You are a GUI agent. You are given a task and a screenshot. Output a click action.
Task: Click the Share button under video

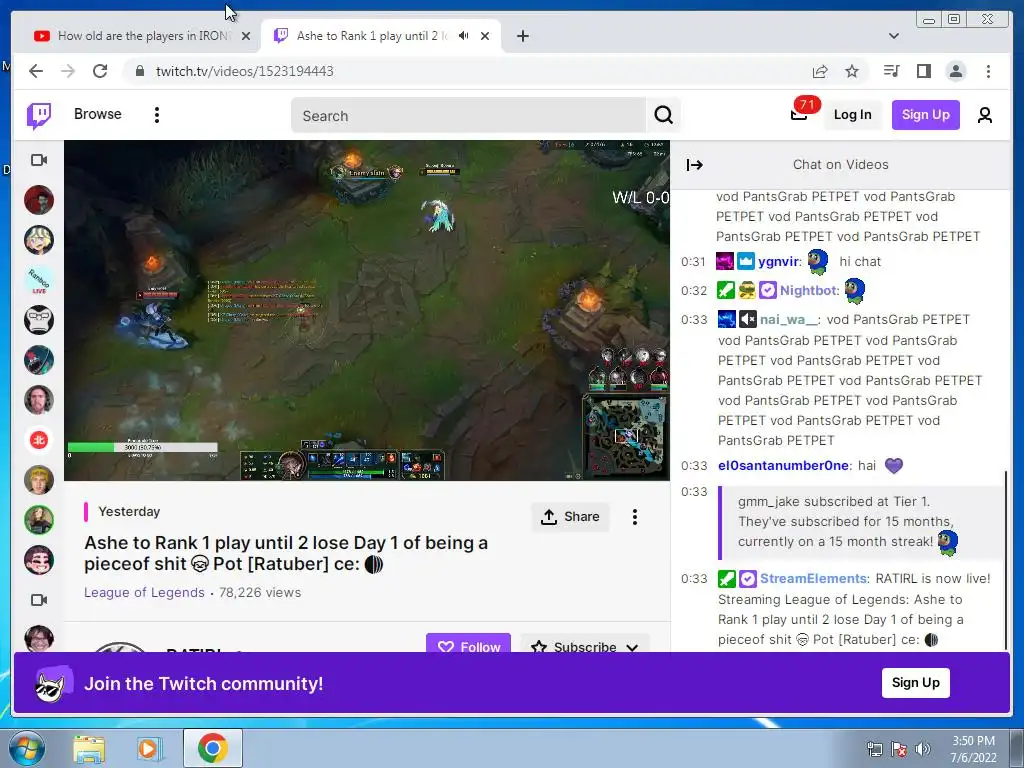(569, 517)
